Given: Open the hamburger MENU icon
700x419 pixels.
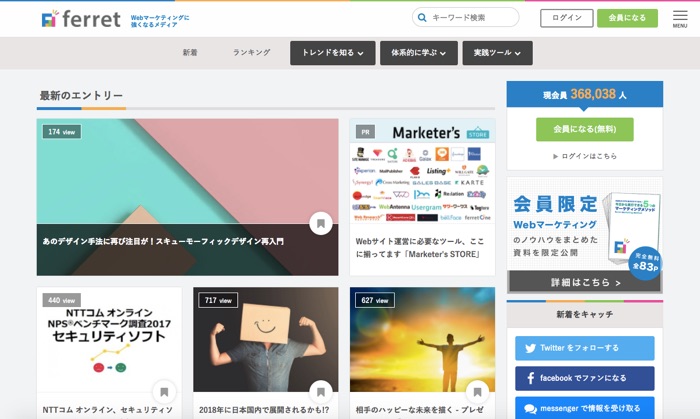Looking at the screenshot, I should 680,18.
